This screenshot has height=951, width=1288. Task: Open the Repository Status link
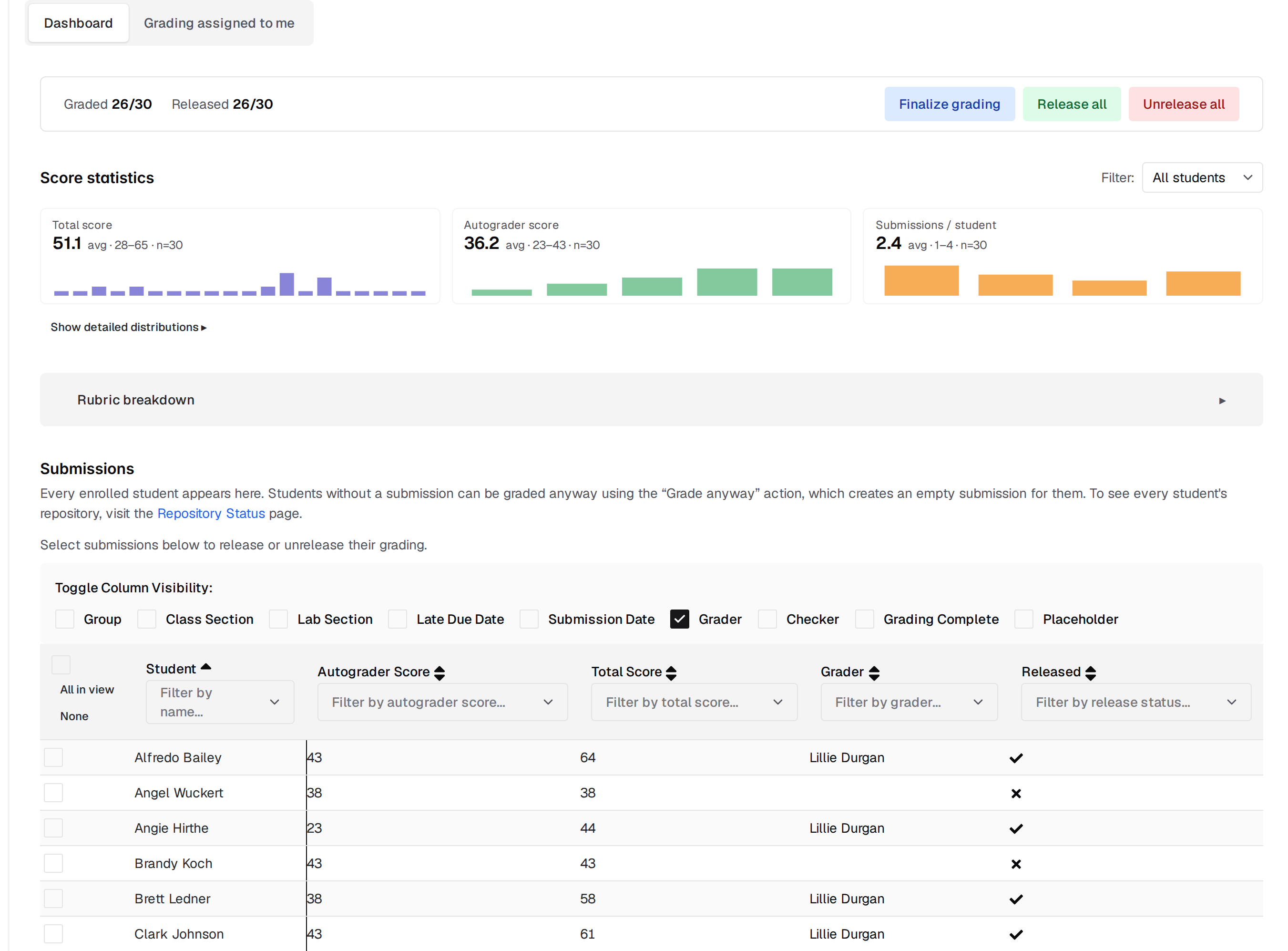(211, 514)
